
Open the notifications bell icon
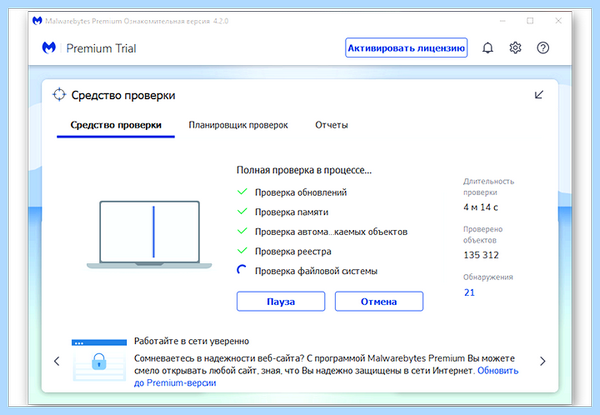pos(488,48)
